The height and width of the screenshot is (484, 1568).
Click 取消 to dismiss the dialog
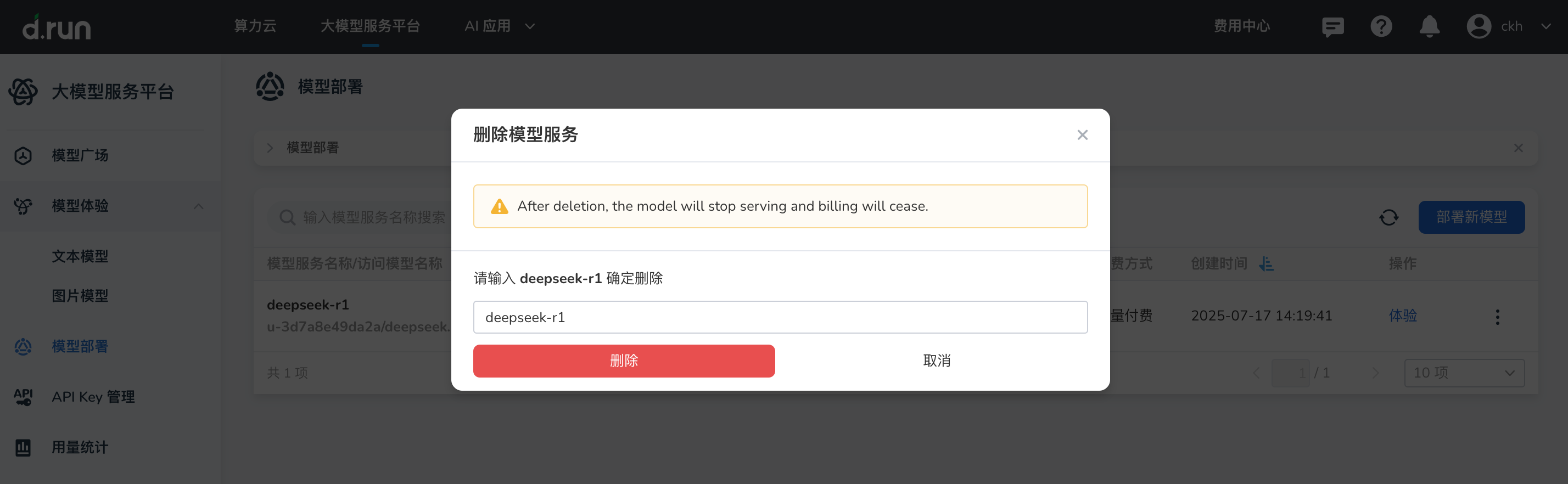tap(937, 361)
